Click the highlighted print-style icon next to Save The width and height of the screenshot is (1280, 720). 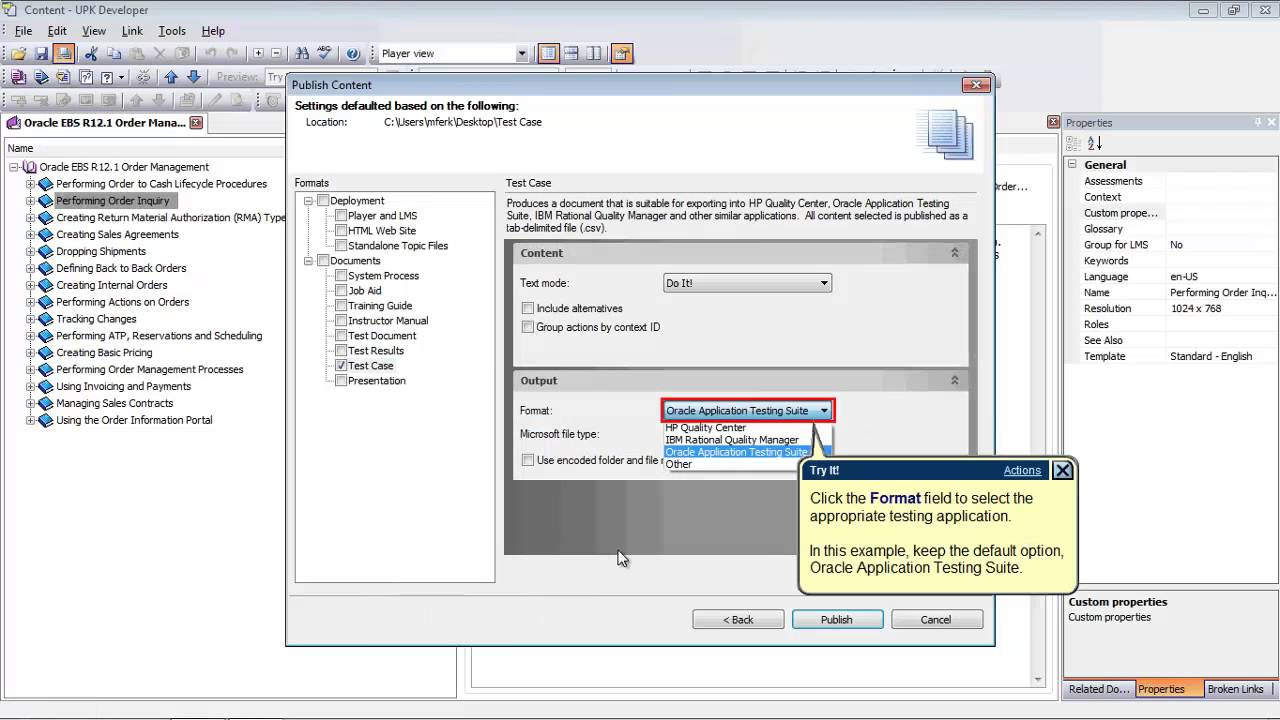click(64, 53)
